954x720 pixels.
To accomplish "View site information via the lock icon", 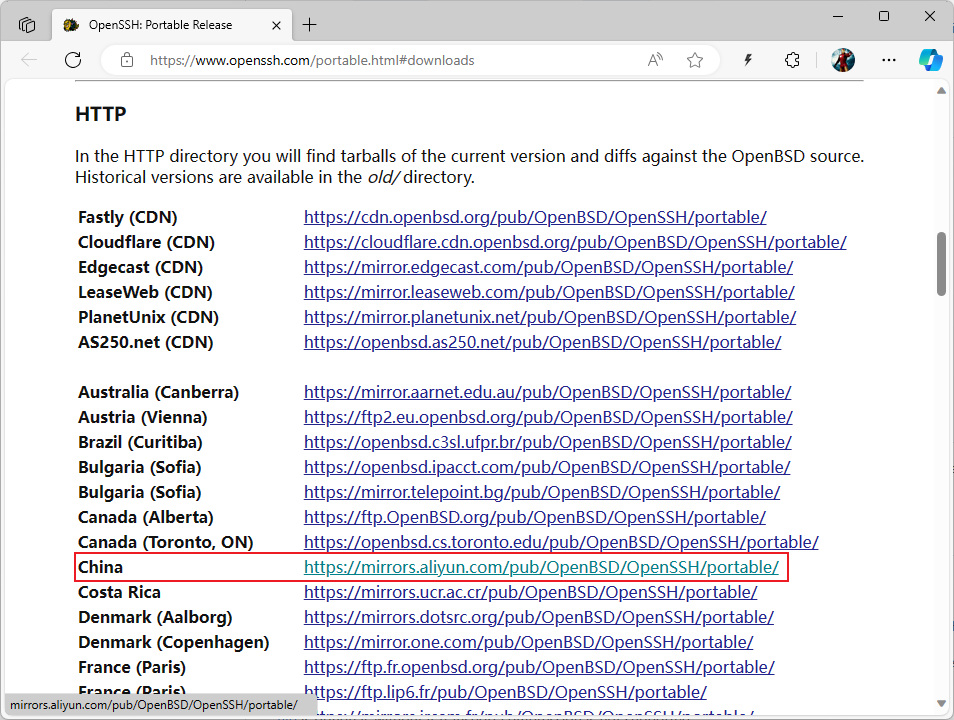I will point(126,60).
